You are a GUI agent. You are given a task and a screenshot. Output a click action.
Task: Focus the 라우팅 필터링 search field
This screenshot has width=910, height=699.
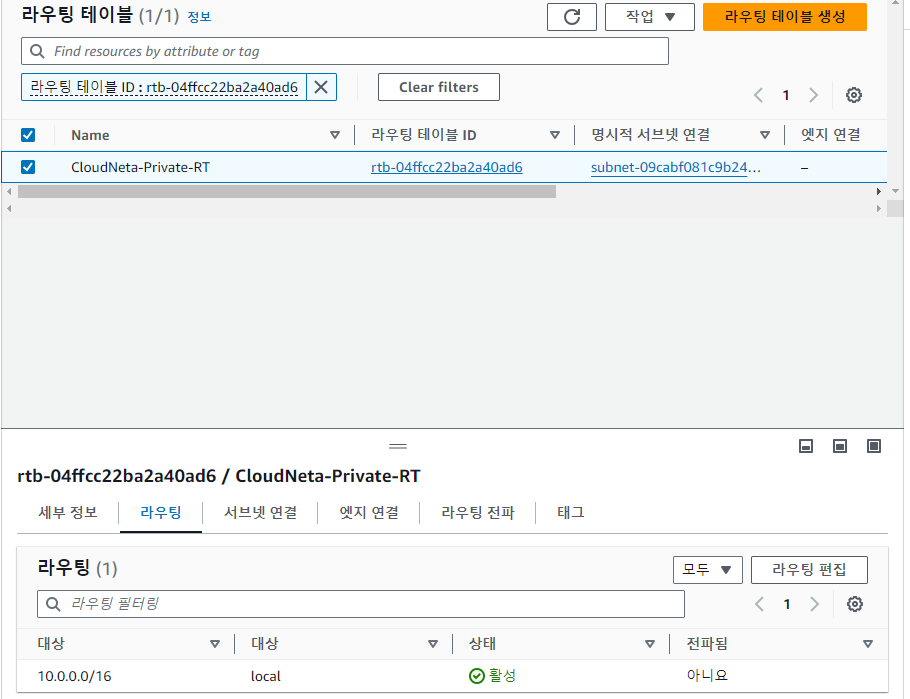point(361,604)
